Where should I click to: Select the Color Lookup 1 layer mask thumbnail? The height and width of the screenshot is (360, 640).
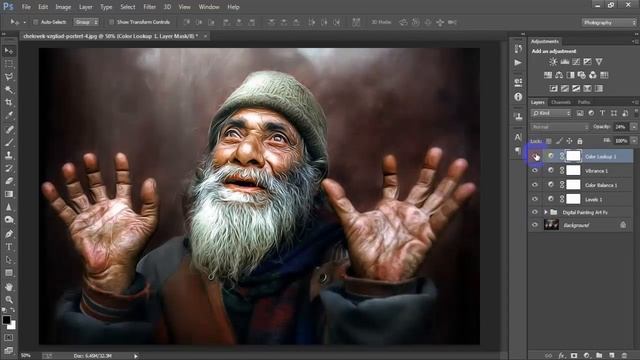(x=573, y=156)
